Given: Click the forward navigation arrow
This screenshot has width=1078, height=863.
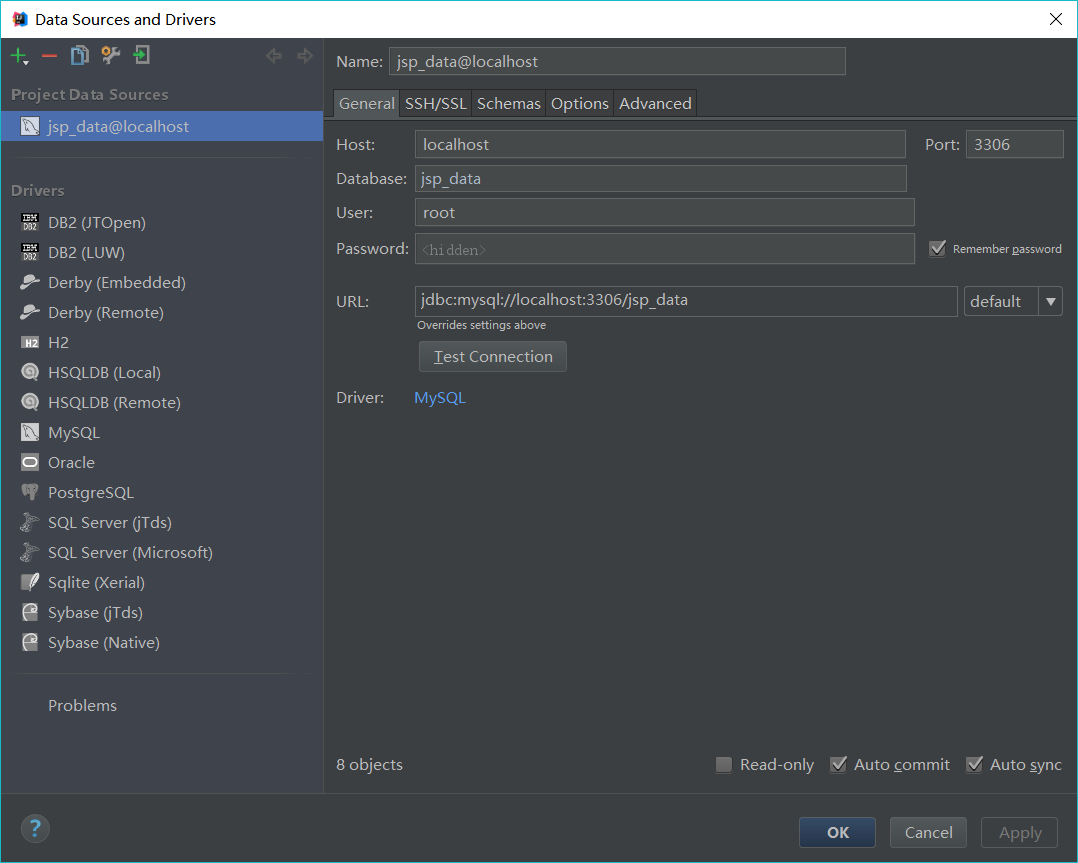Looking at the screenshot, I should pos(305,56).
